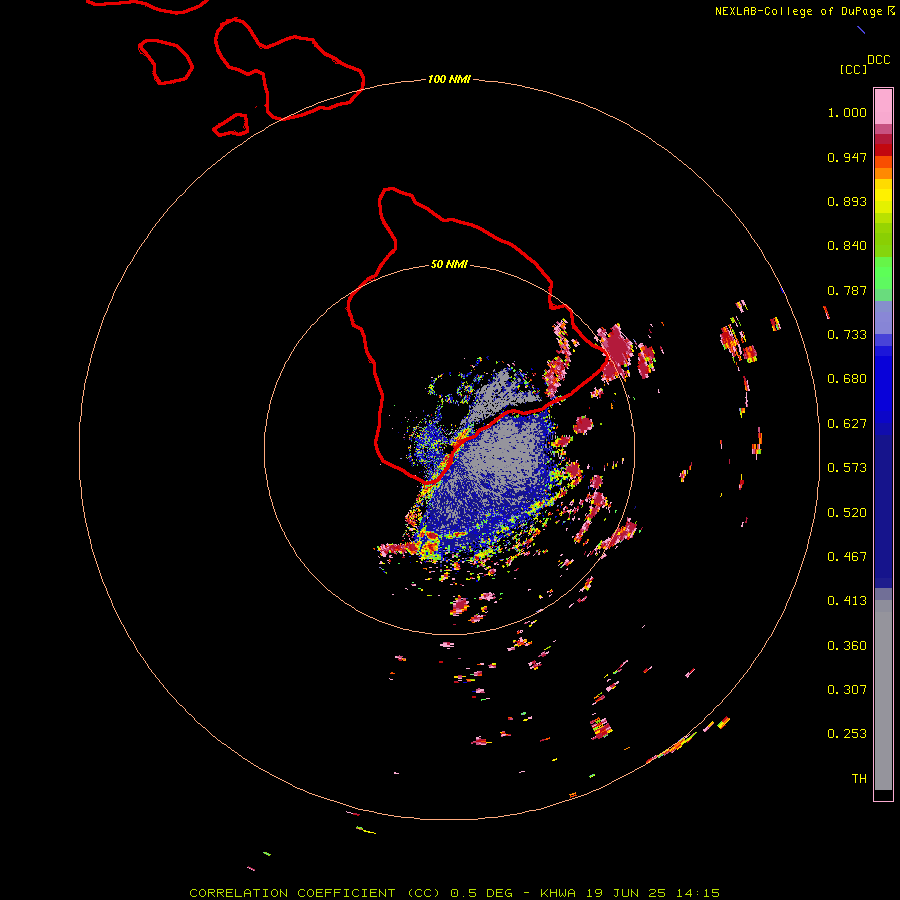Select the 0.573 scale value

tap(847, 468)
